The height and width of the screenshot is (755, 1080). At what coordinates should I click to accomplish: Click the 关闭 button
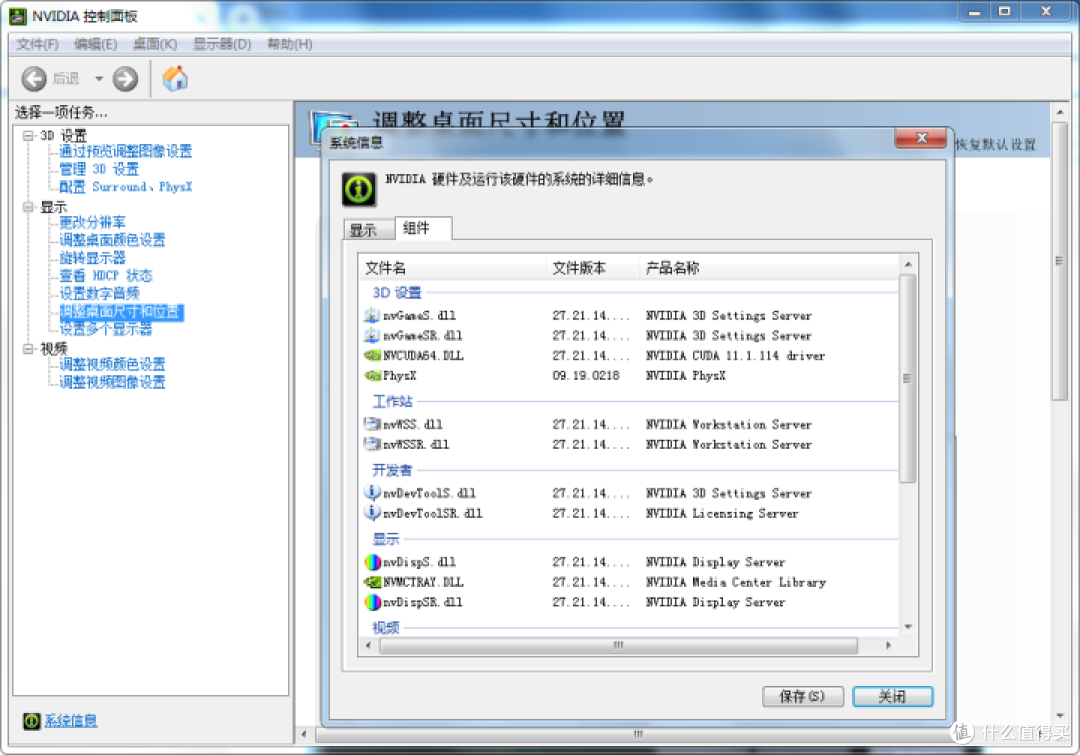click(x=893, y=696)
